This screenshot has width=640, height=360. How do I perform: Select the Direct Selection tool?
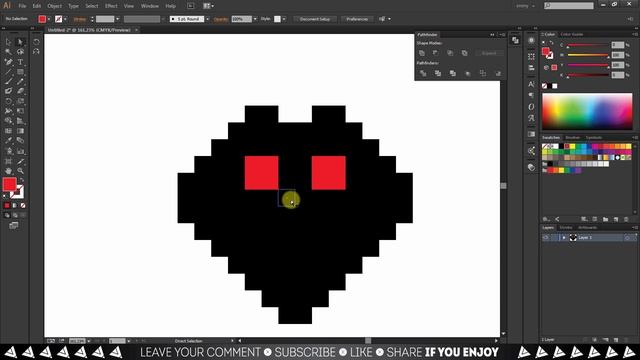(x=20, y=42)
